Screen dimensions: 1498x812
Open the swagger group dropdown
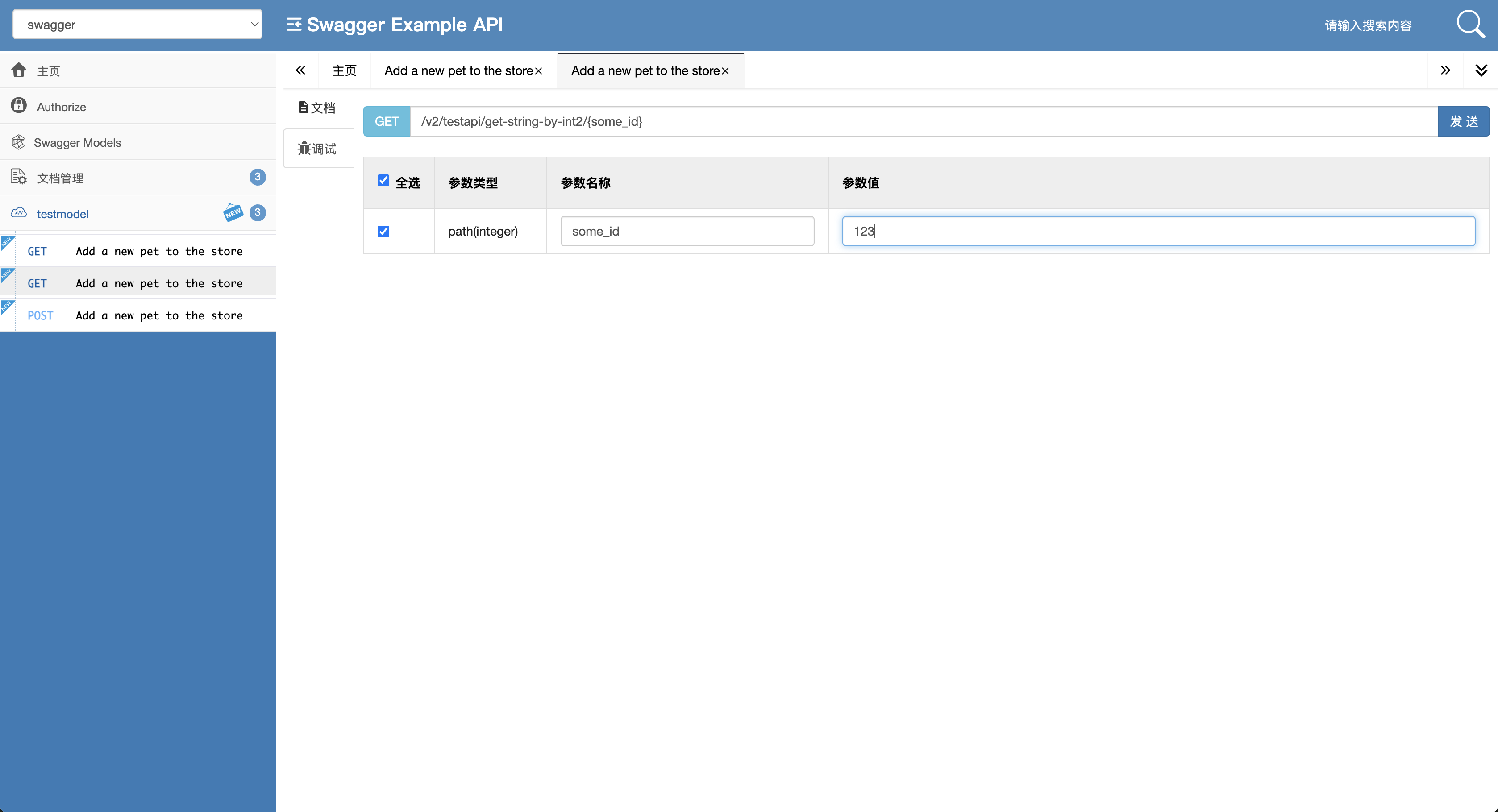click(x=137, y=25)
